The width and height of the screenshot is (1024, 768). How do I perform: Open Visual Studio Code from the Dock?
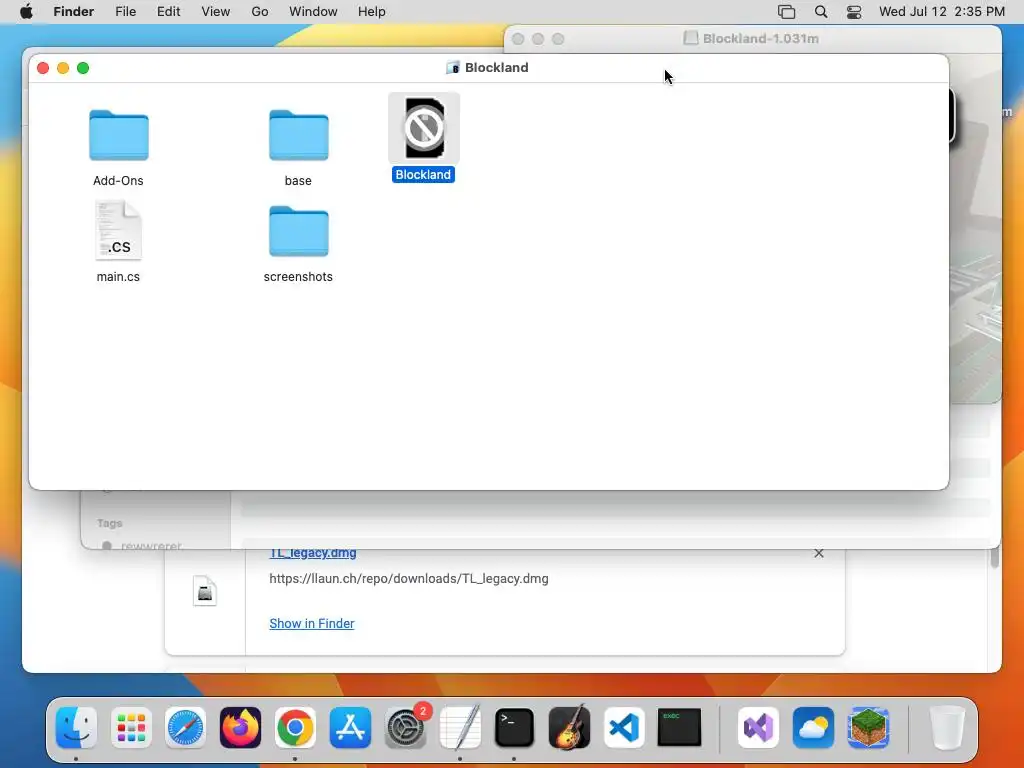(624, 727)
